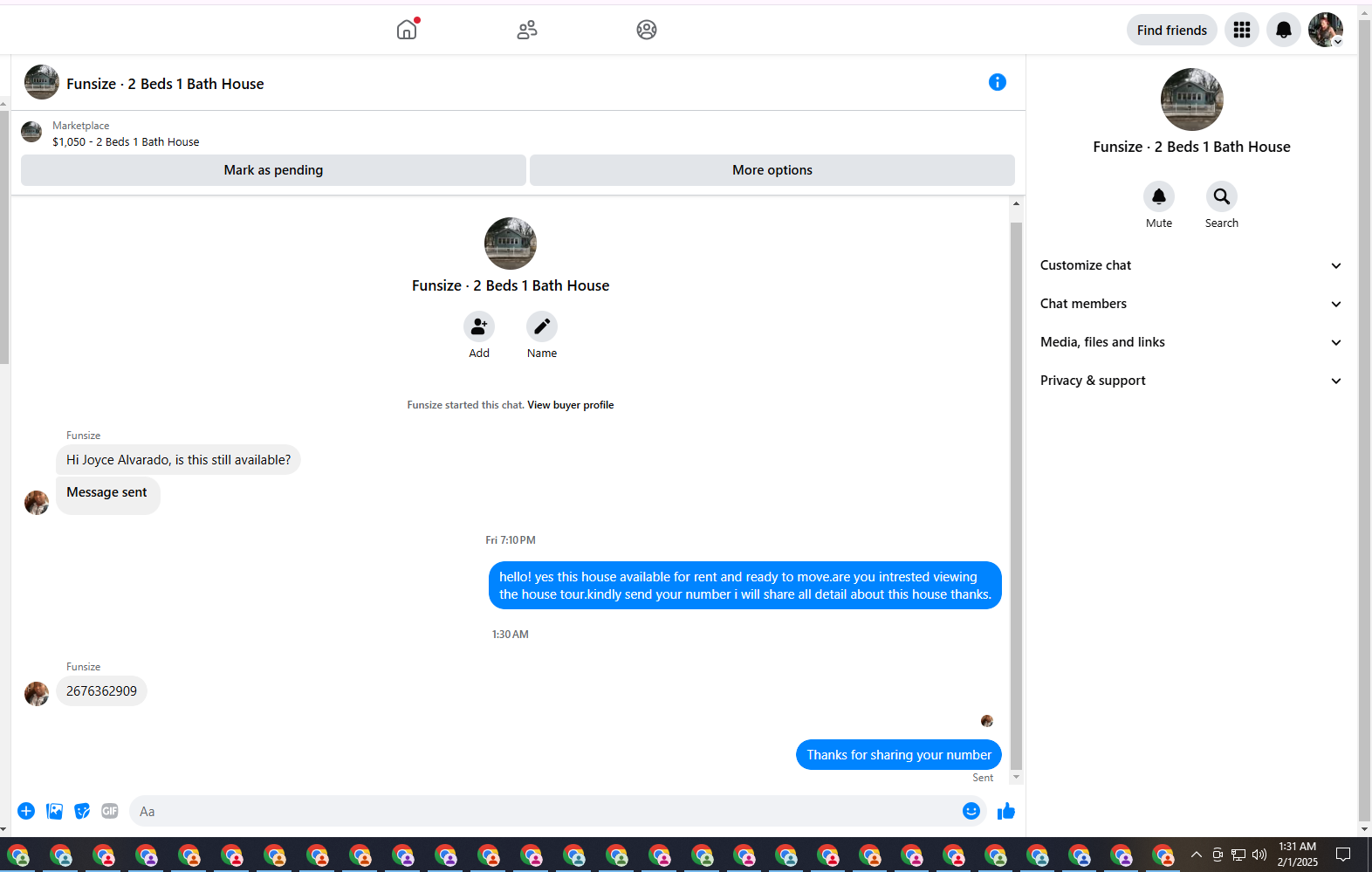This screenshot has width=1372, height=872.
Task: Open the Groups icon in top navigation
Action: coord(647,30)
